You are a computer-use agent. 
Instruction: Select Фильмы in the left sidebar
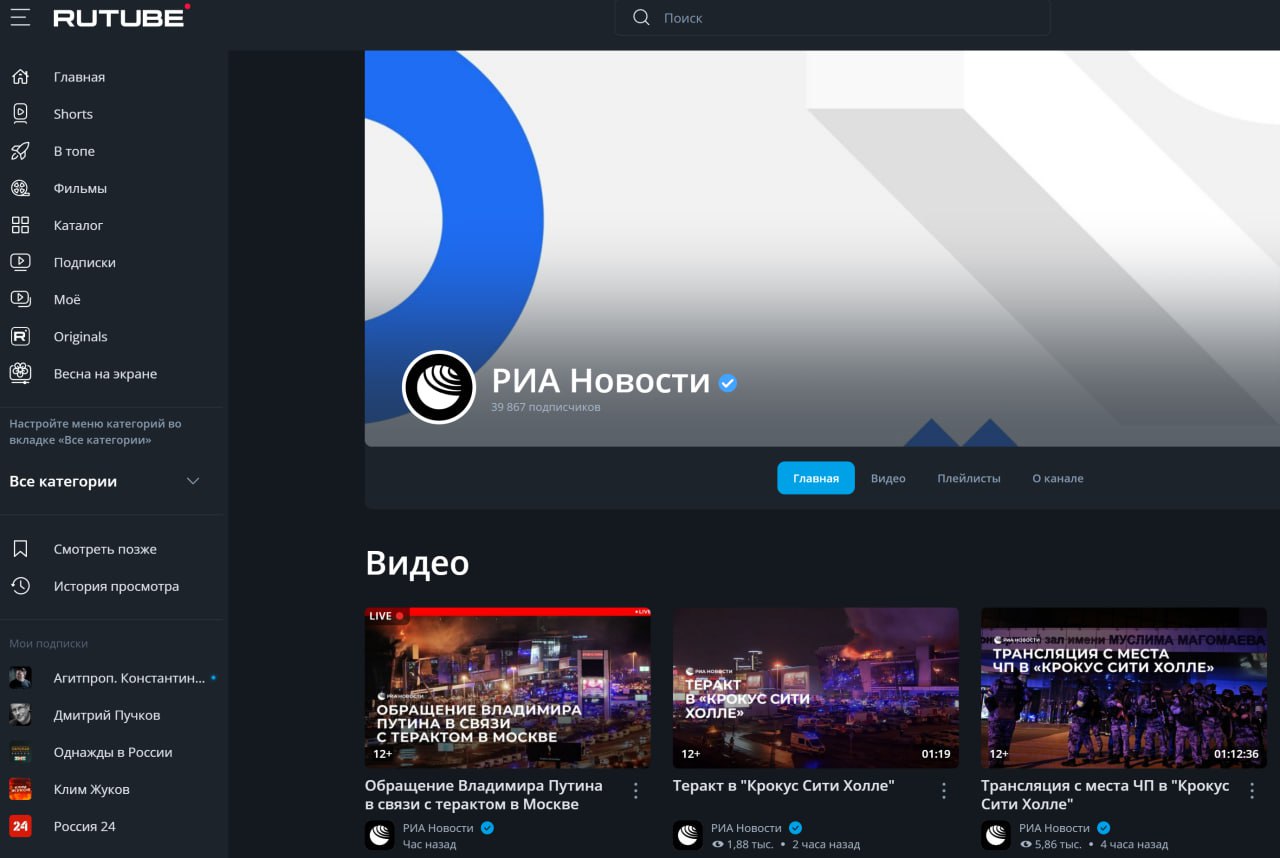click(x=80, y=188)
